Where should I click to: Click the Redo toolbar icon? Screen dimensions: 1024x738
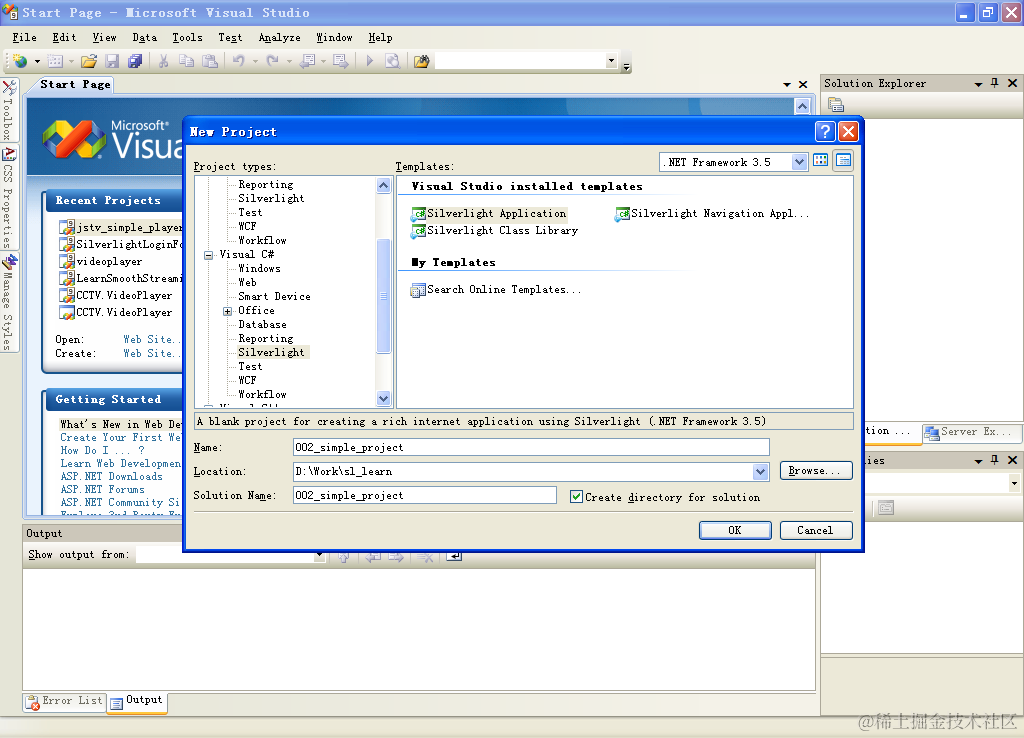coord(272,61)
